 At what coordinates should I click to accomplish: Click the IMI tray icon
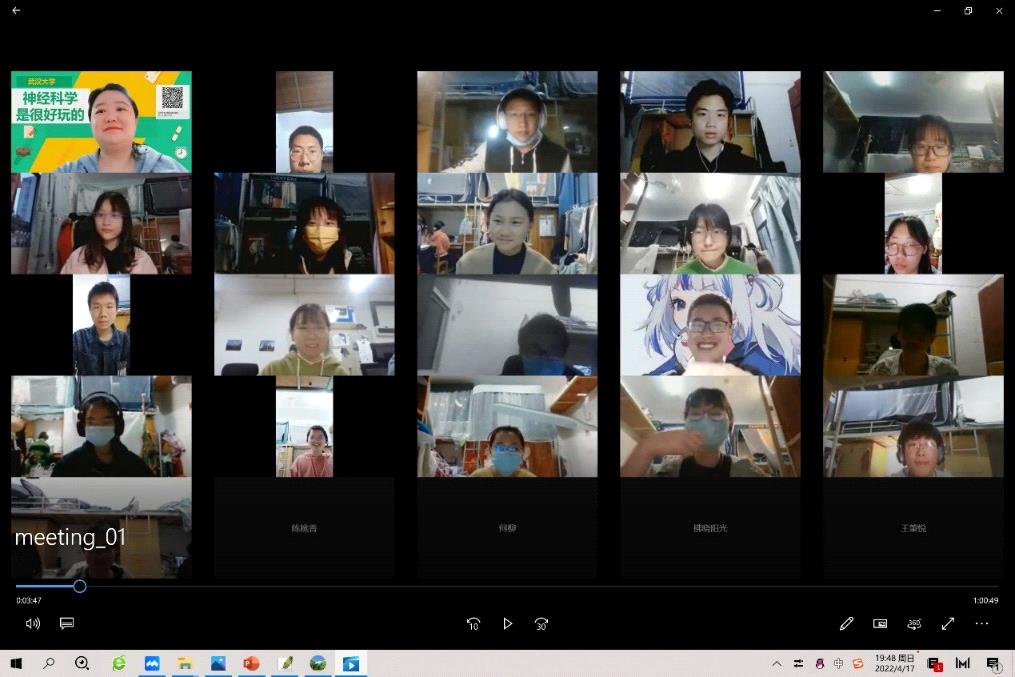coord(963,663)
